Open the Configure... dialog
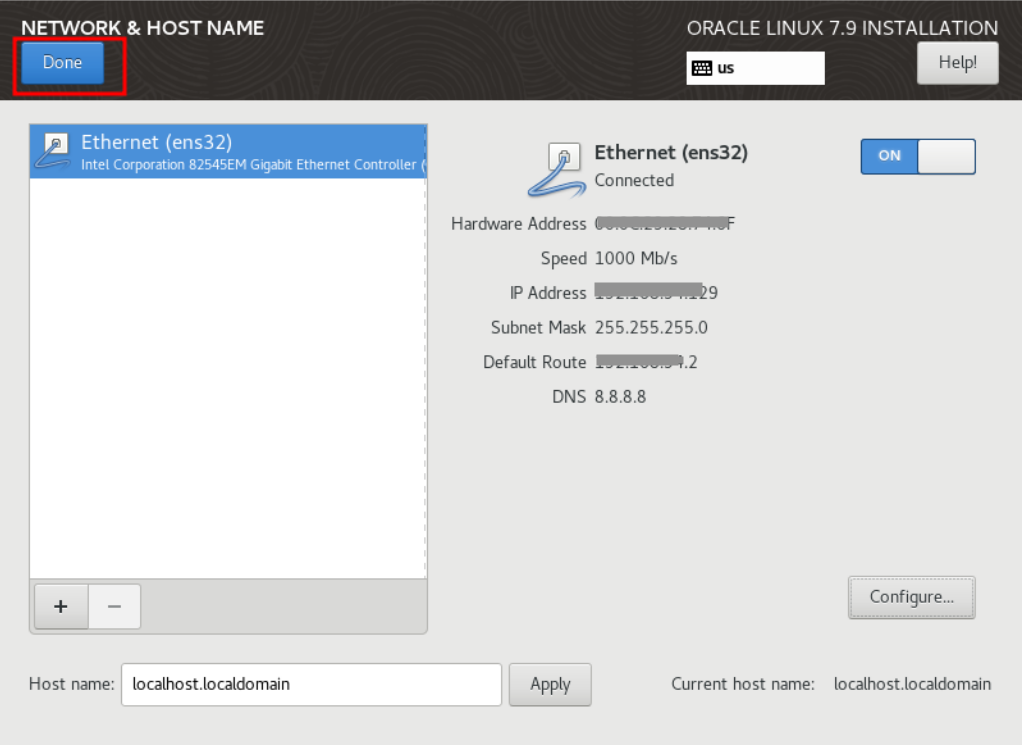The image size is (1024, 745). click(x=912, y=597)
